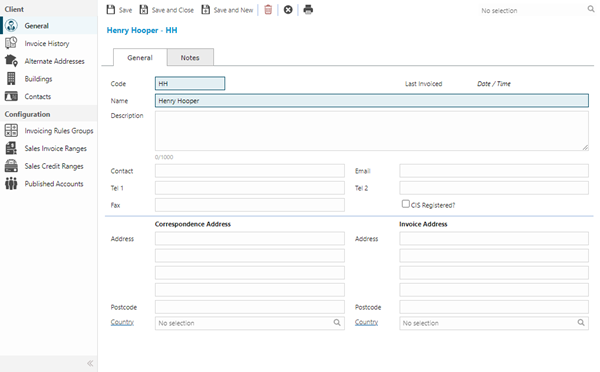Delete the client with the trash icon
Viewport: 600px width, 372px height.
click(268, 10)
